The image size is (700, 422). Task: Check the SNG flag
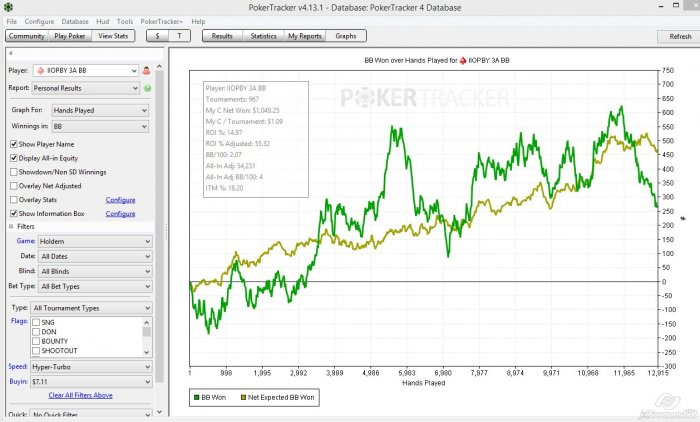click(x=36, y=322)
